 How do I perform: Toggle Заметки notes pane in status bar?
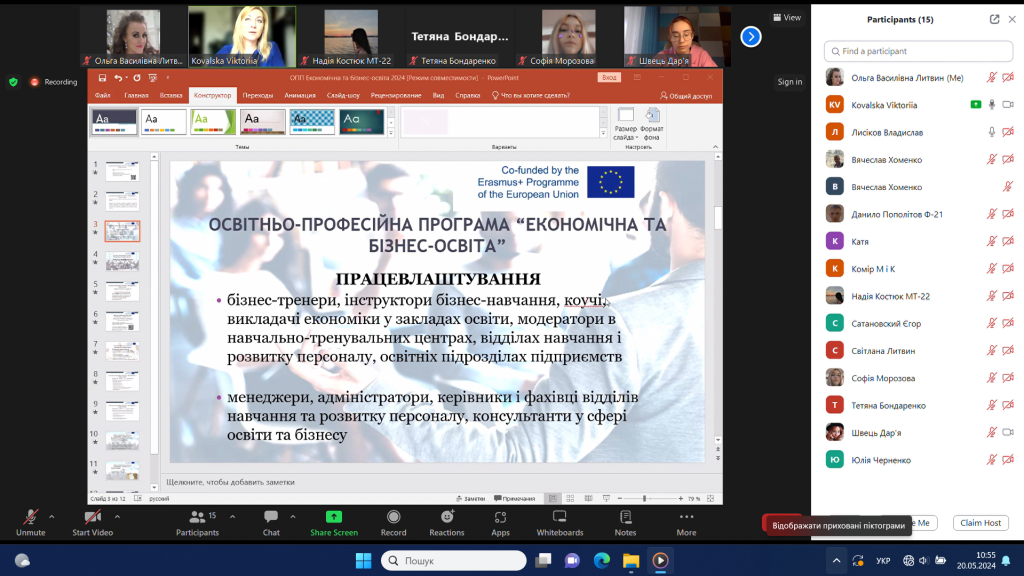point(470,498)
